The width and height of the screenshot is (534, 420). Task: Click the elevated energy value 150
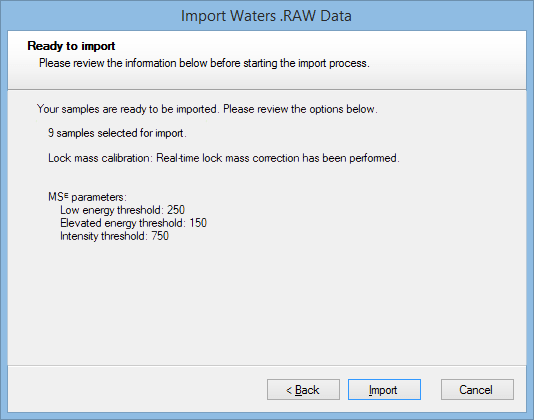198,223
